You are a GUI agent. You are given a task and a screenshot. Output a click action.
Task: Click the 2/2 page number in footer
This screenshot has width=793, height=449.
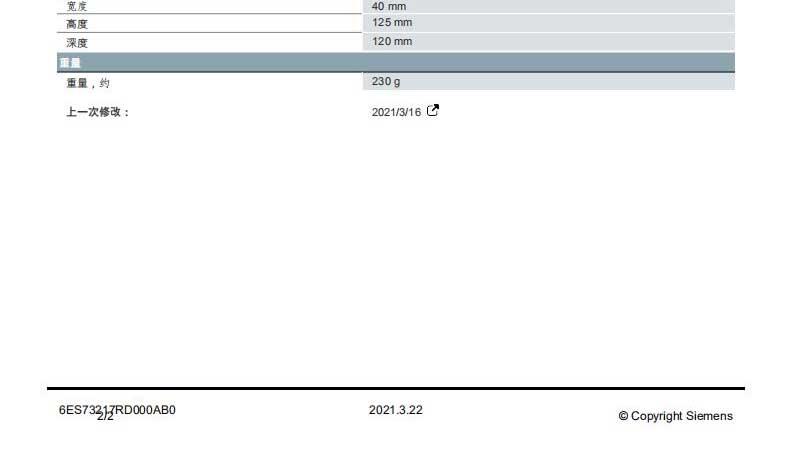(105, 417)
